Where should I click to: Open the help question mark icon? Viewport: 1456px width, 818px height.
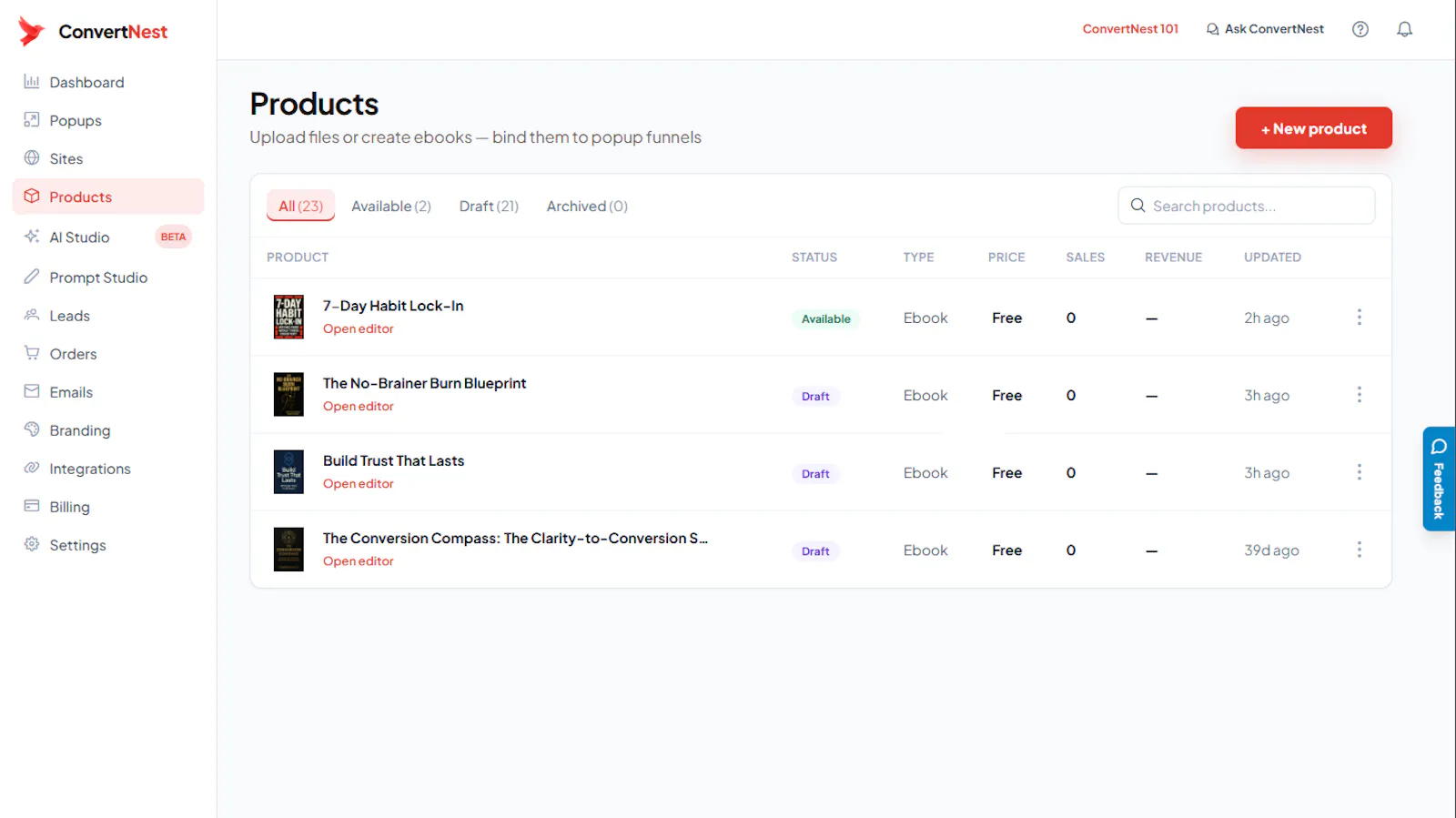click(x=1360, y=29)
